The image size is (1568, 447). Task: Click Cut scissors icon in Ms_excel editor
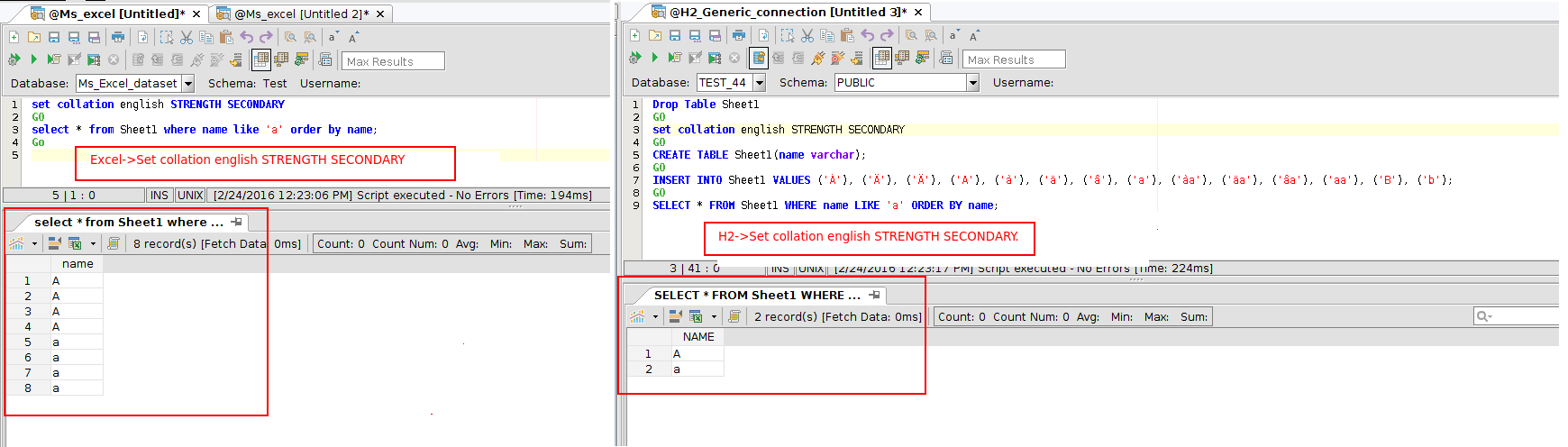pos(187,37)
